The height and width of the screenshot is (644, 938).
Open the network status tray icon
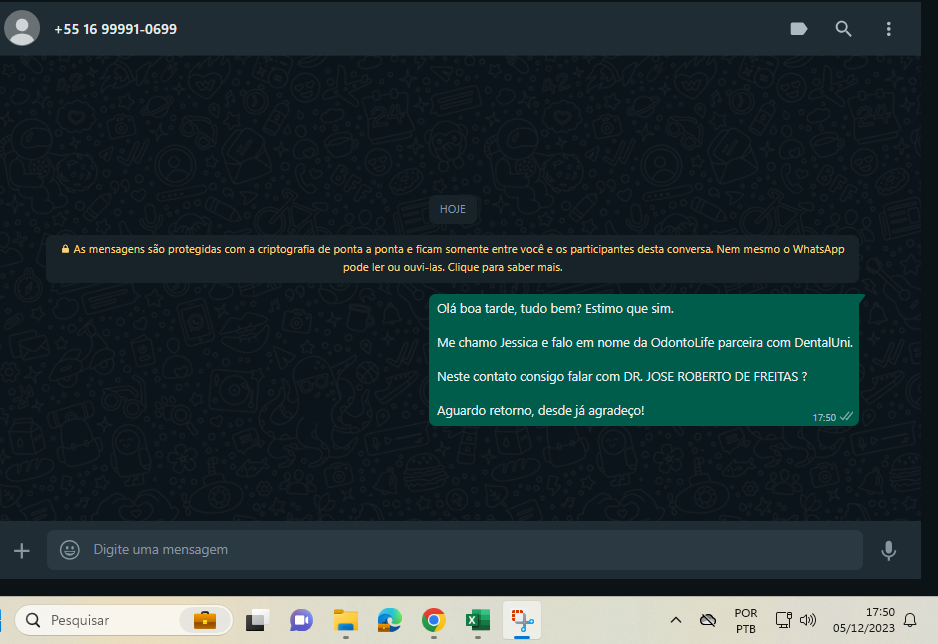783,620
